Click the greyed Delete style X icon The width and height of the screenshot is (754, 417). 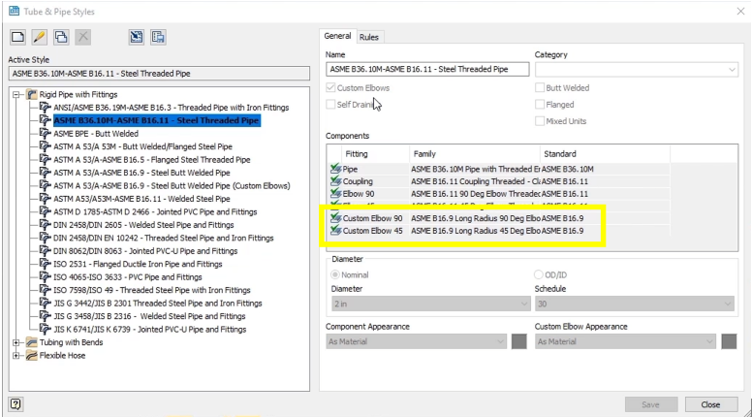(x=83, y=37)
